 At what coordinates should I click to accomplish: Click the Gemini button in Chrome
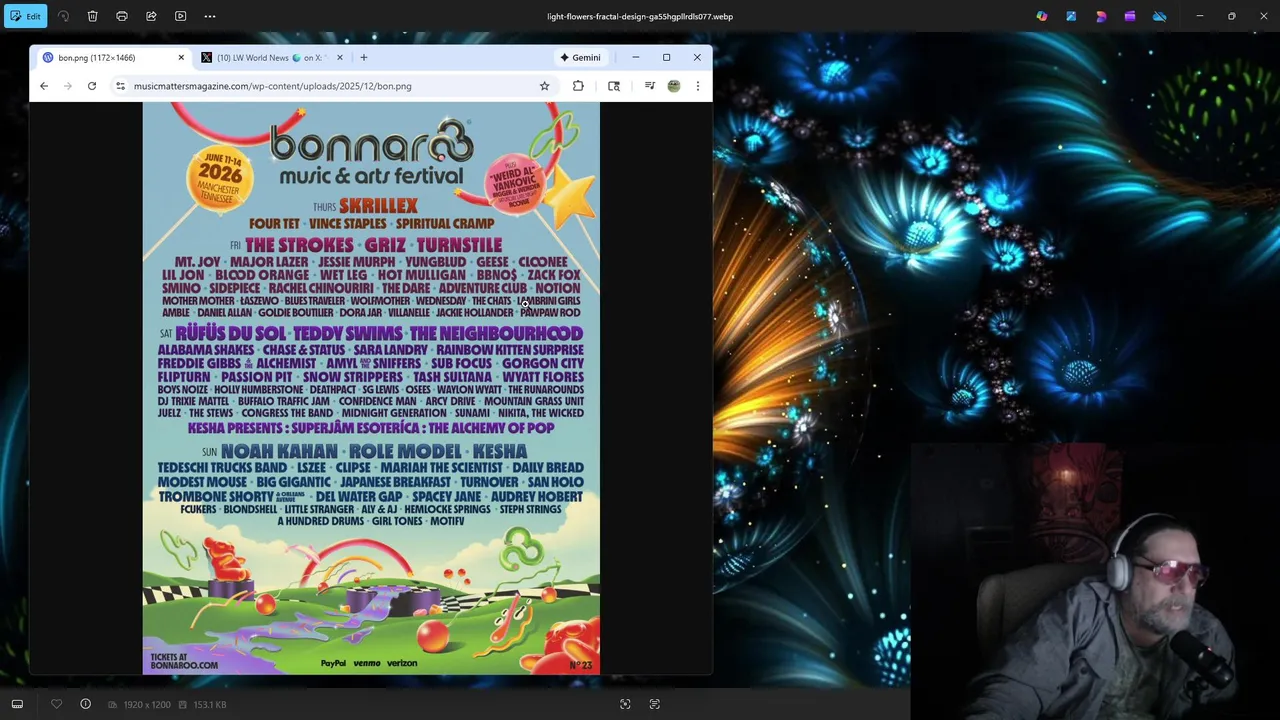coord(580,57)
